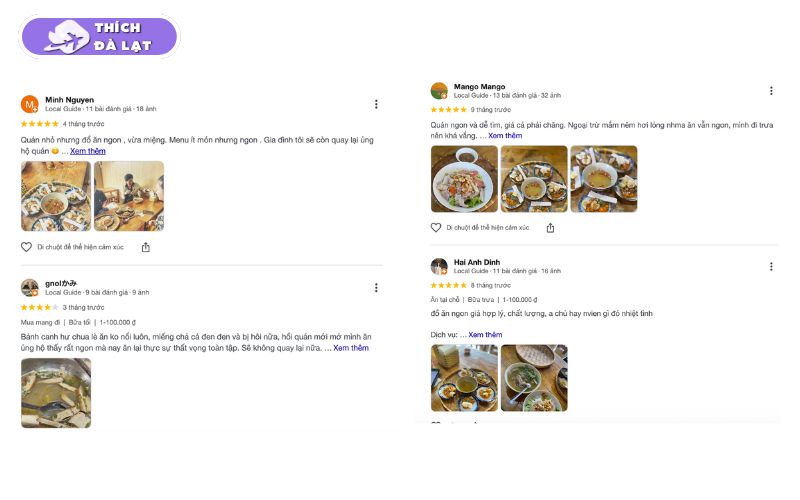Expand Hai Anh Dinh's review with Xem thêm
This screenshot has height=500, width=800.
pyautogui.click(x=485, y=334)
